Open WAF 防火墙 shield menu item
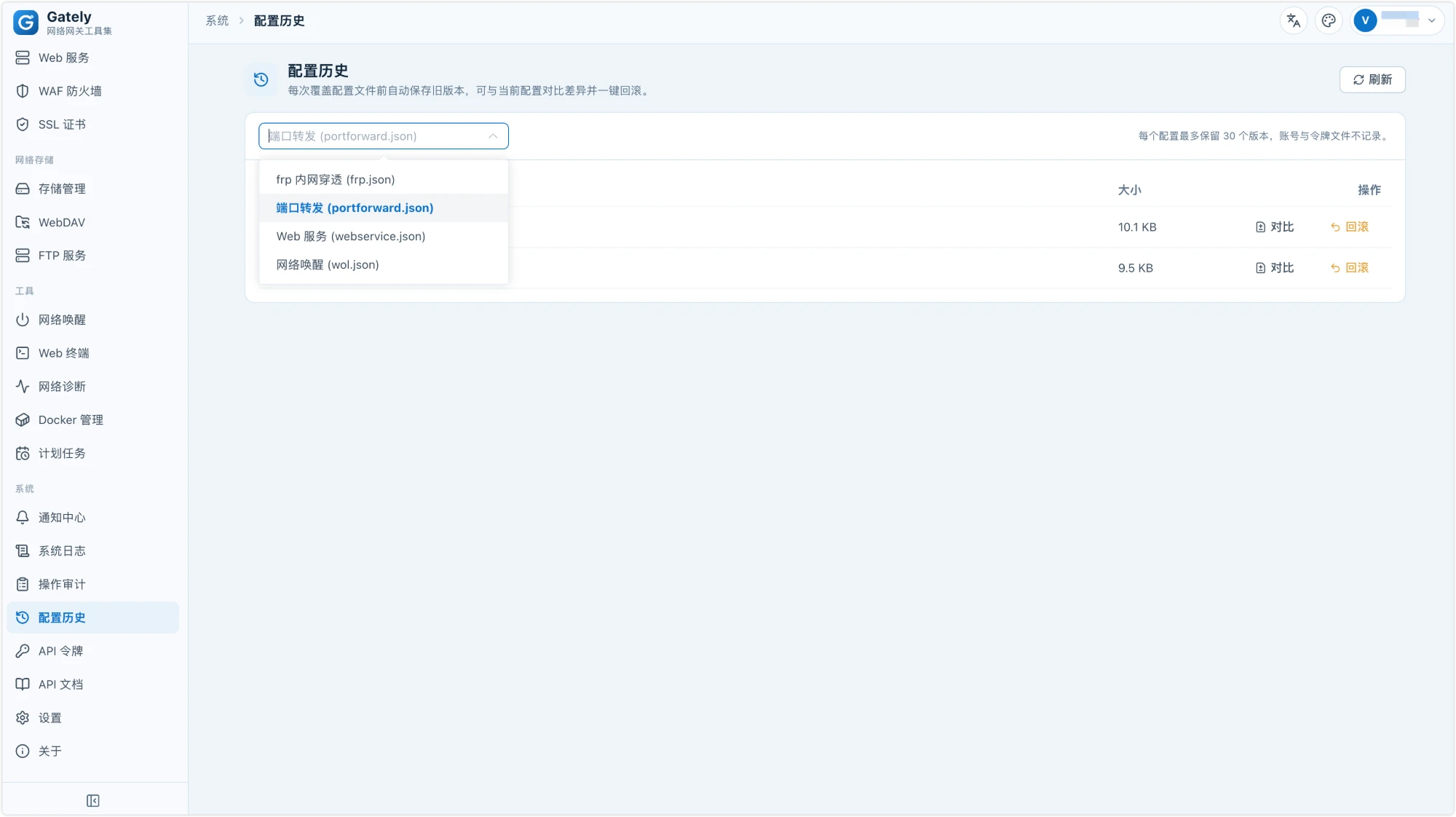The image size is (1456, 817). click(92, 91)
